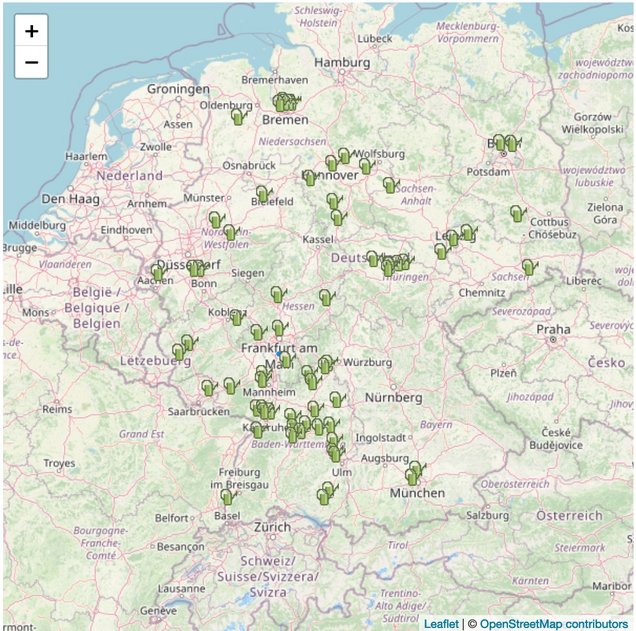Click the green marker near Aachen

(158, 272)
